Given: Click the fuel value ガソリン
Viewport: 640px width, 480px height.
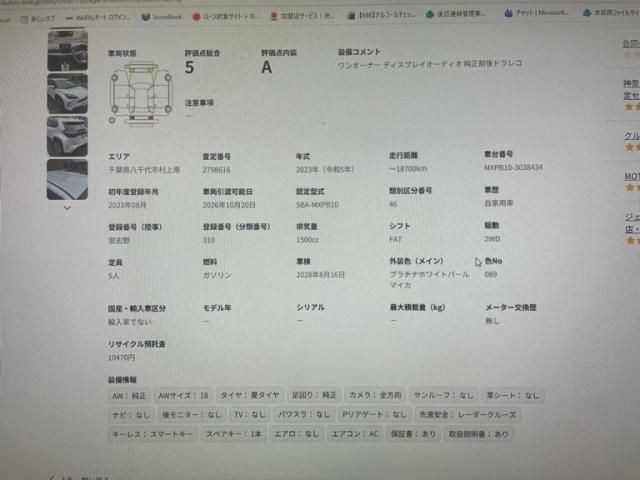Looking at the screenshot, I should pos(217,276).
